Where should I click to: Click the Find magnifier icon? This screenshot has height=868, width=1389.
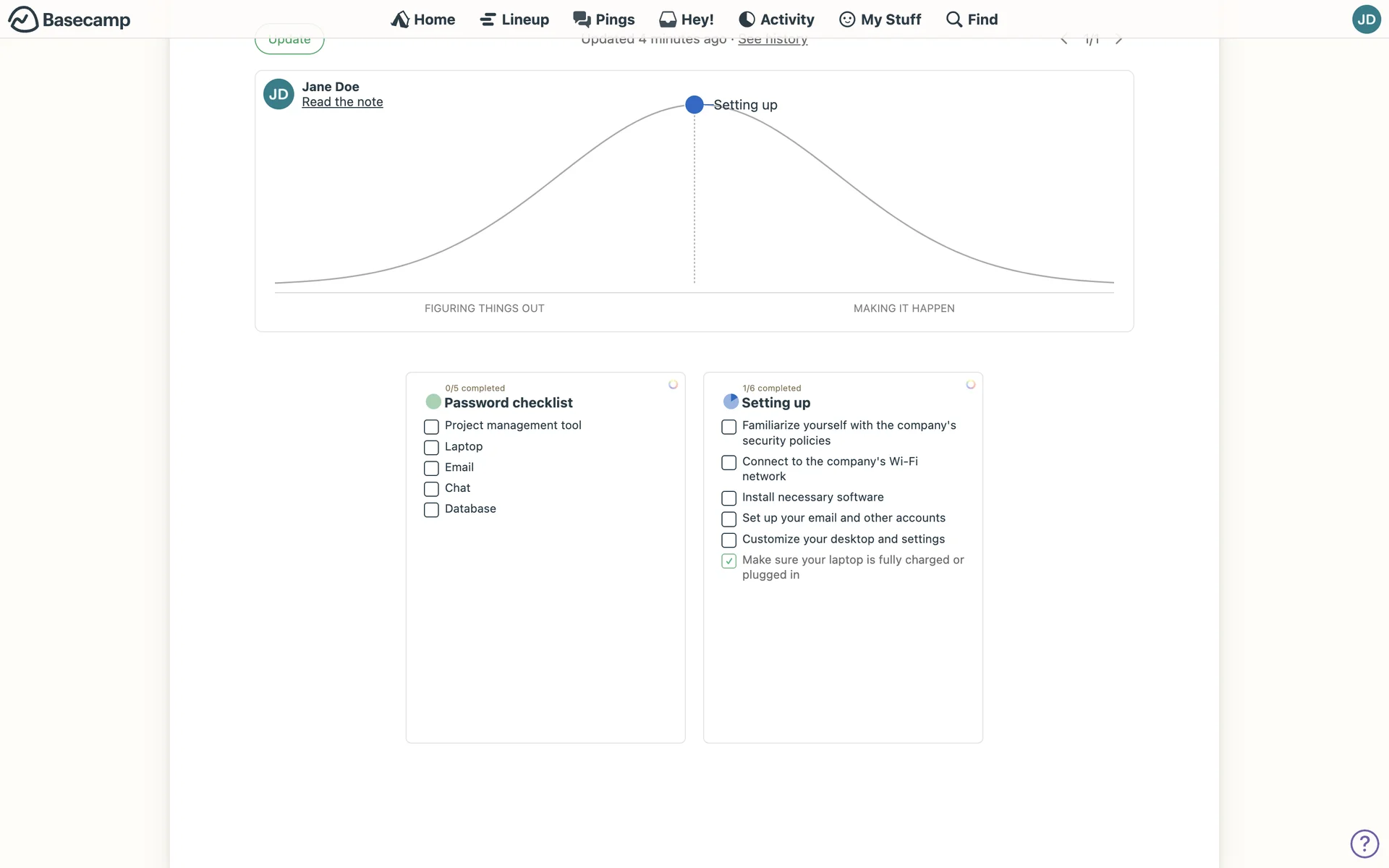pos(954,20)
